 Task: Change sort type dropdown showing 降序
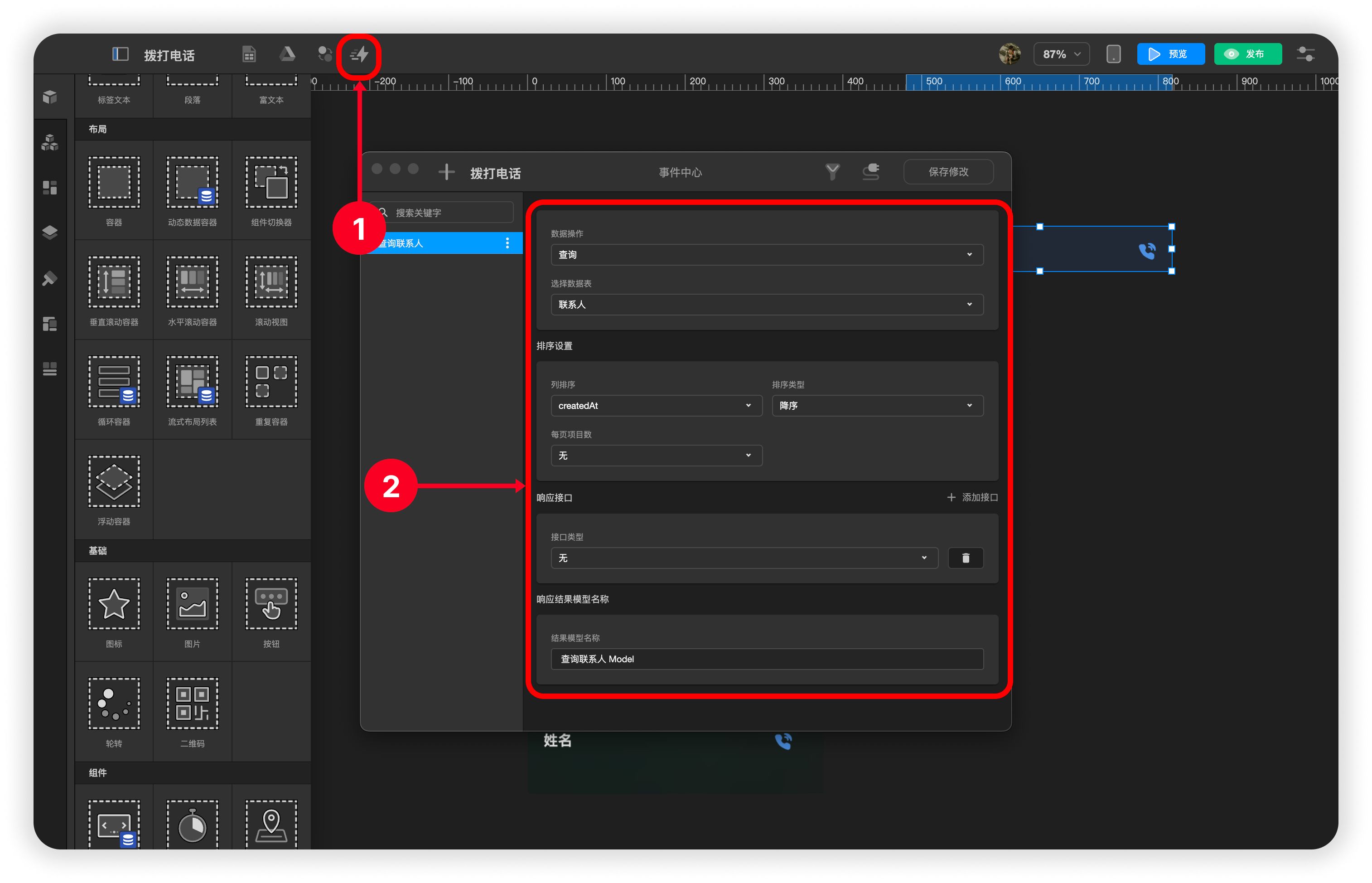click(877, 405)
